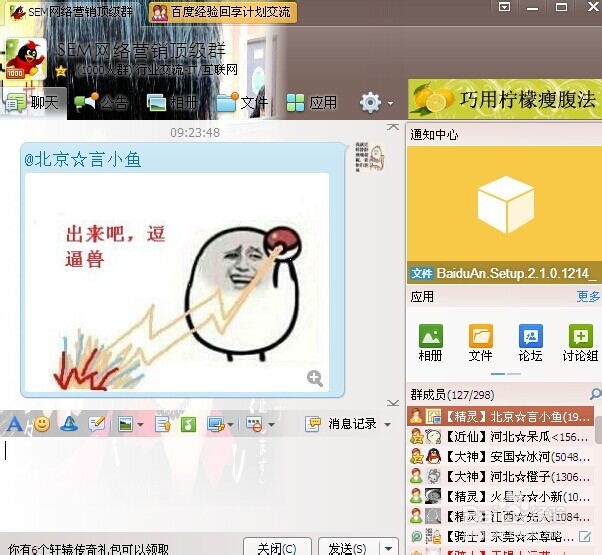The height and width of the screenshot is (555, 602).
Task: Open the BaiduAn.Setup file notification
Action: (504, 273)
